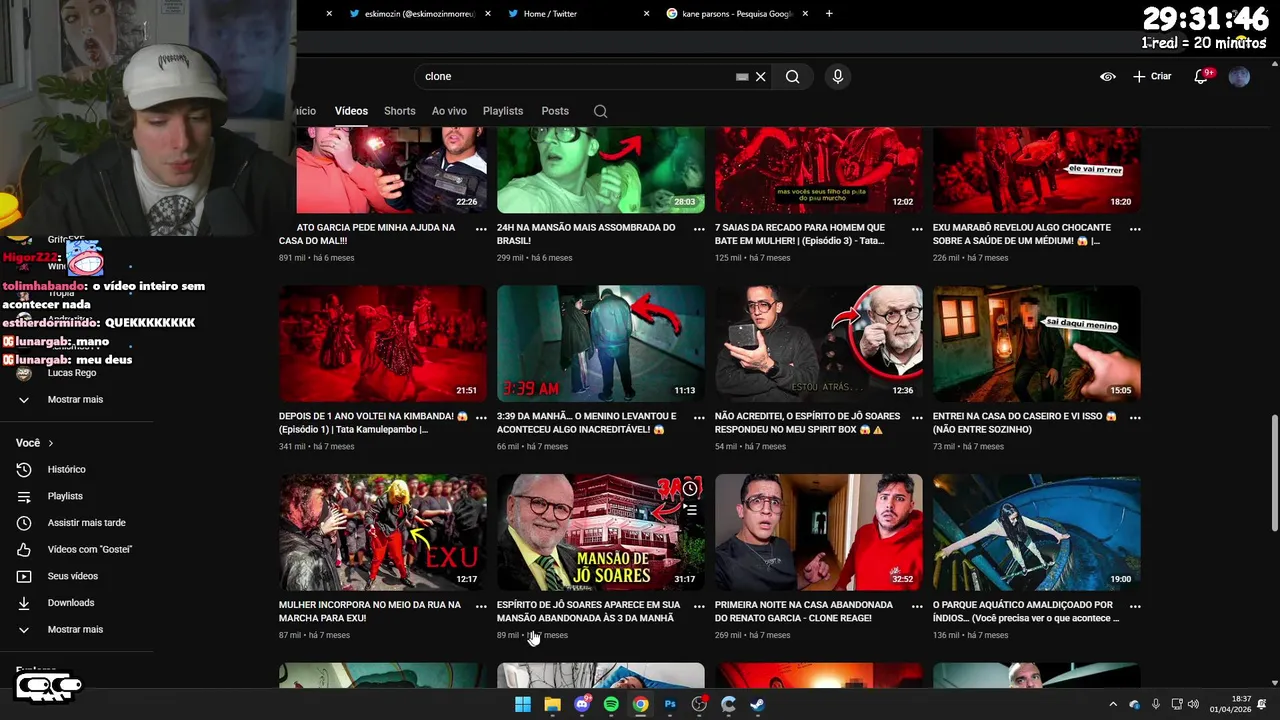
Task: Open Steam from the taskbar
Action: 758,704
